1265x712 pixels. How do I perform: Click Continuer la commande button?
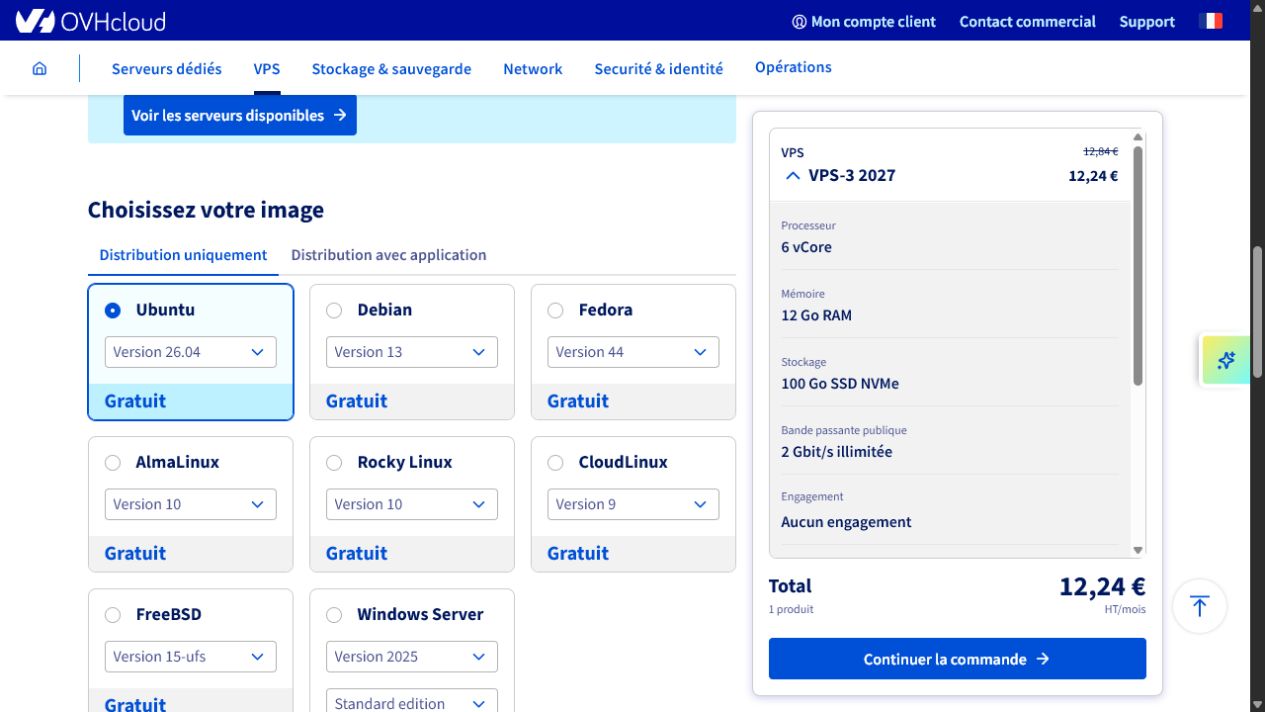pyautogui.click(x=957, y=659)
